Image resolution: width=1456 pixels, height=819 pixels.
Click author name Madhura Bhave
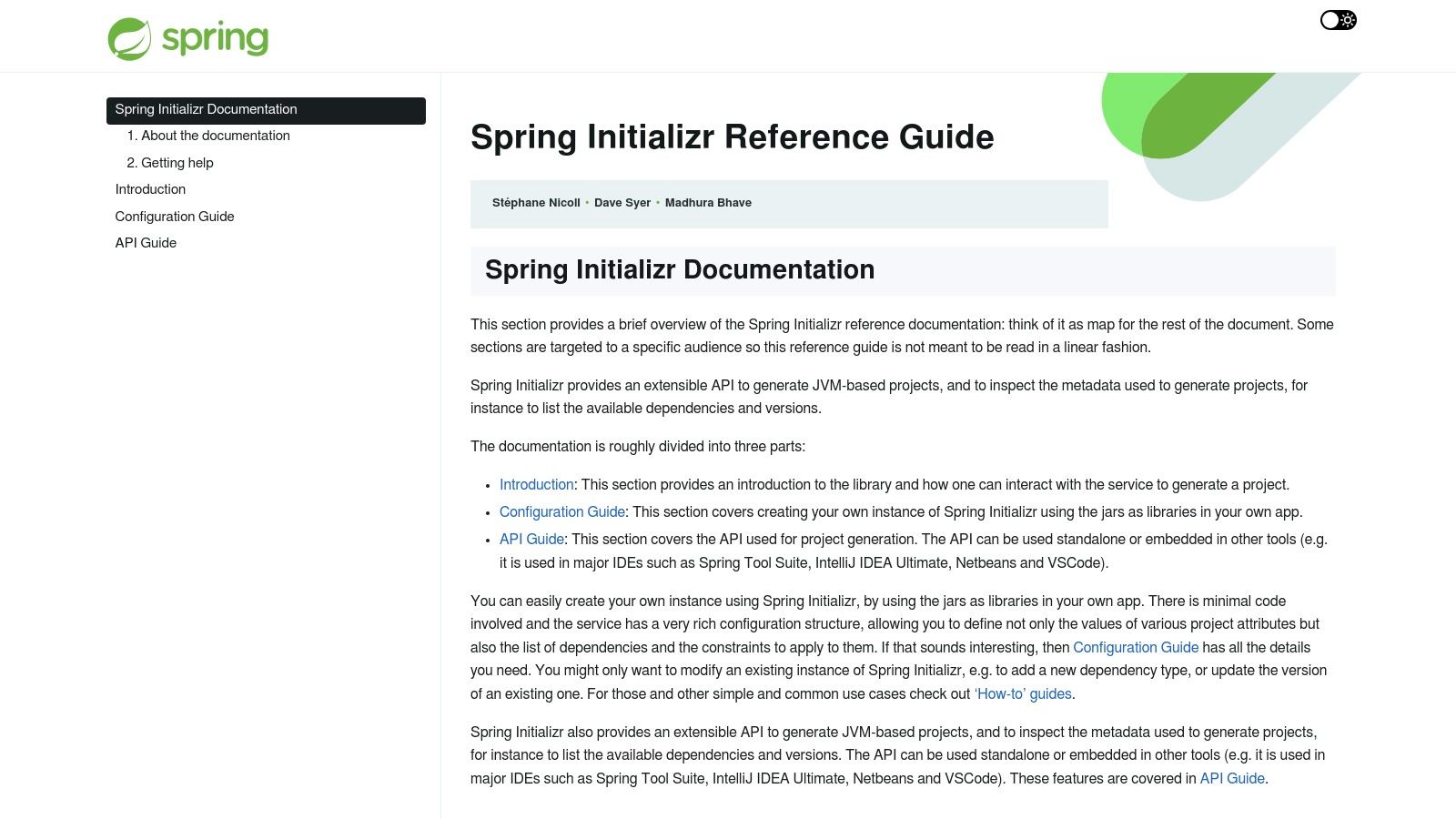(x=708, y=202)
